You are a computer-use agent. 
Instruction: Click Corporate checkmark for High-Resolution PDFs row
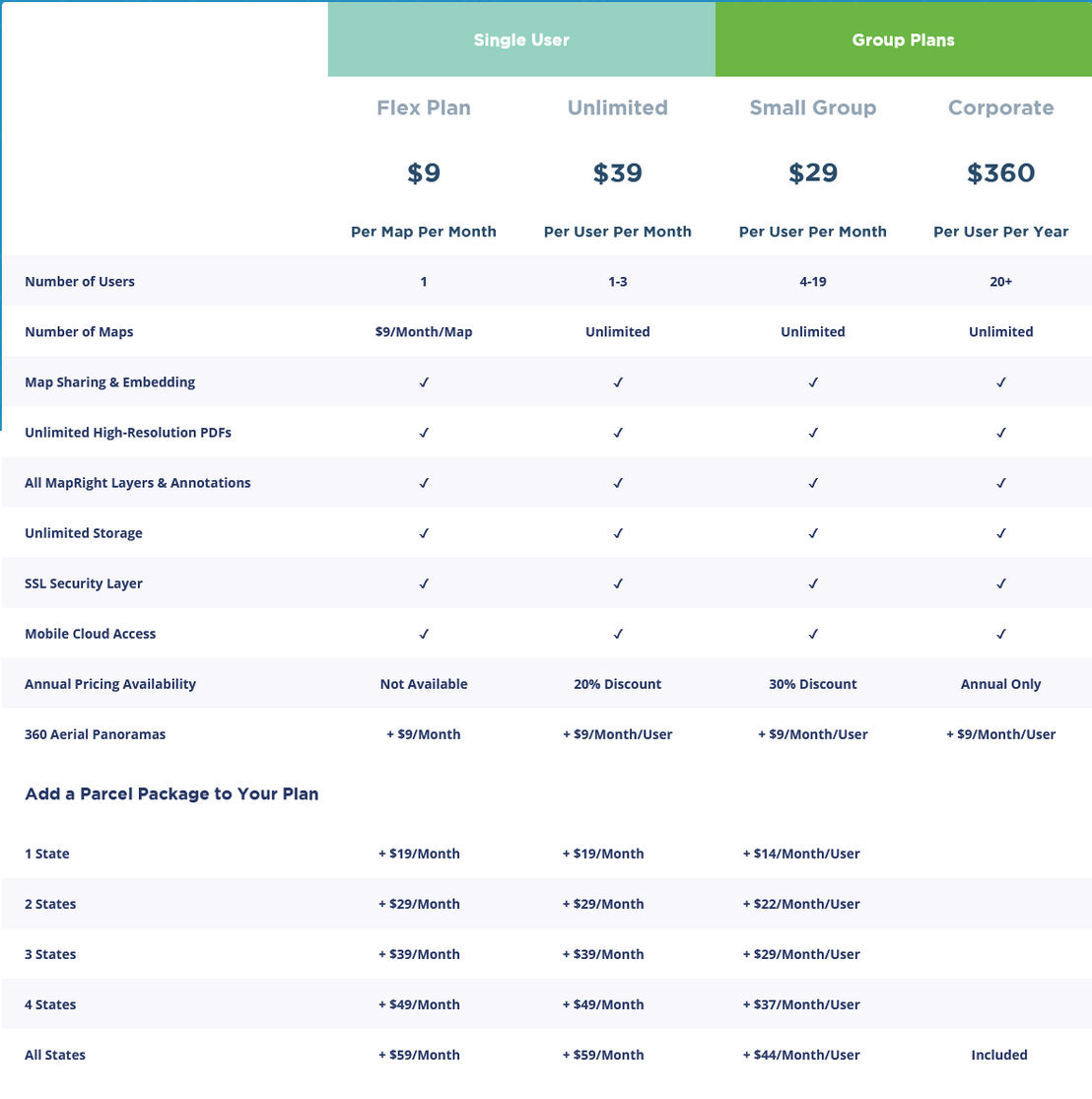[x=1001, y=433]
